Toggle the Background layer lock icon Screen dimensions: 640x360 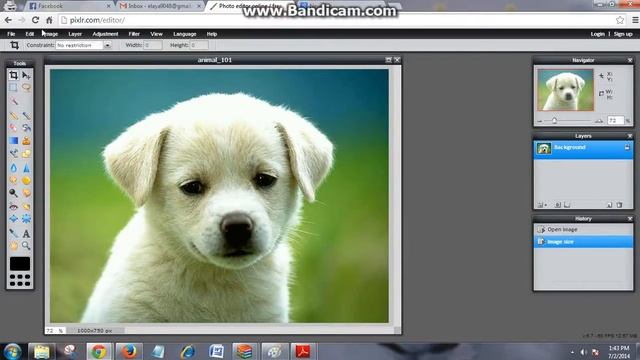coord(627,147)
